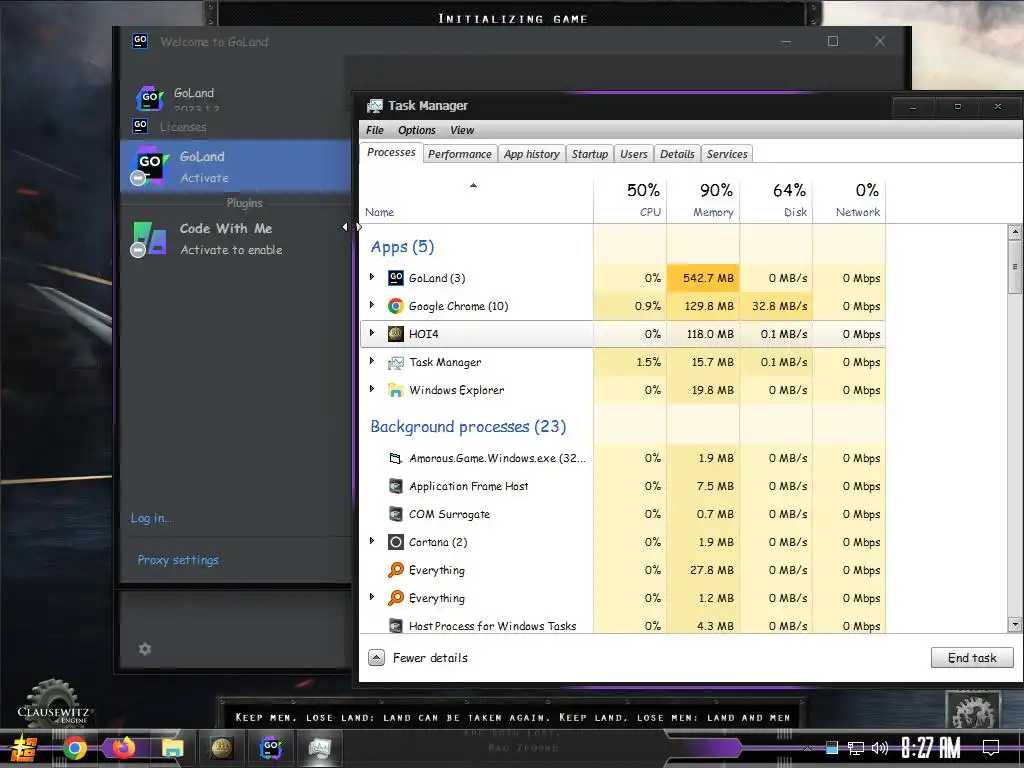
Task: Expand the Google Chrome (10) process group
Action: click(372, 305)
